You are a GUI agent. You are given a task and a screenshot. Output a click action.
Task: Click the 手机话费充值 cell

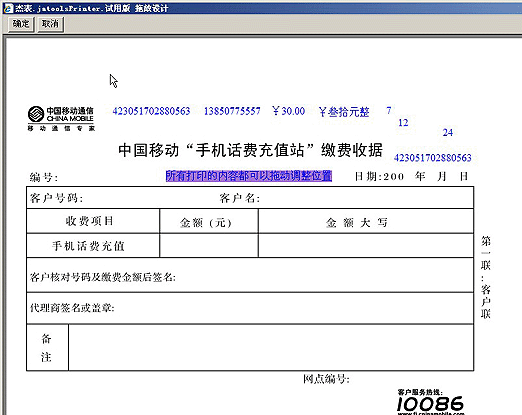coord(93,246)
